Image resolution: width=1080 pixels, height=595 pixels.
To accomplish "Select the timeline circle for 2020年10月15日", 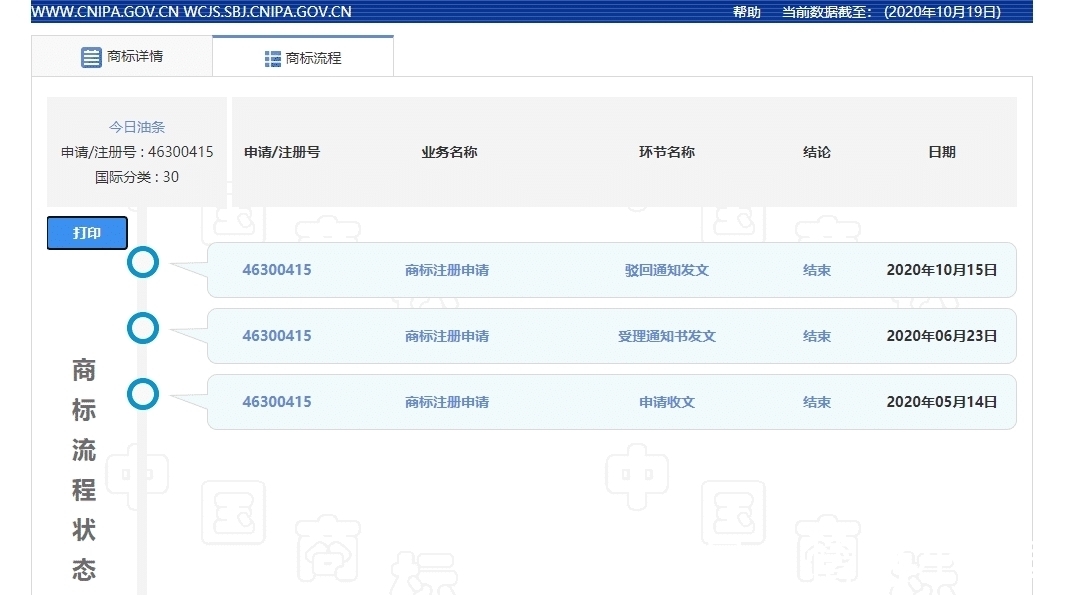I will 143,262.
